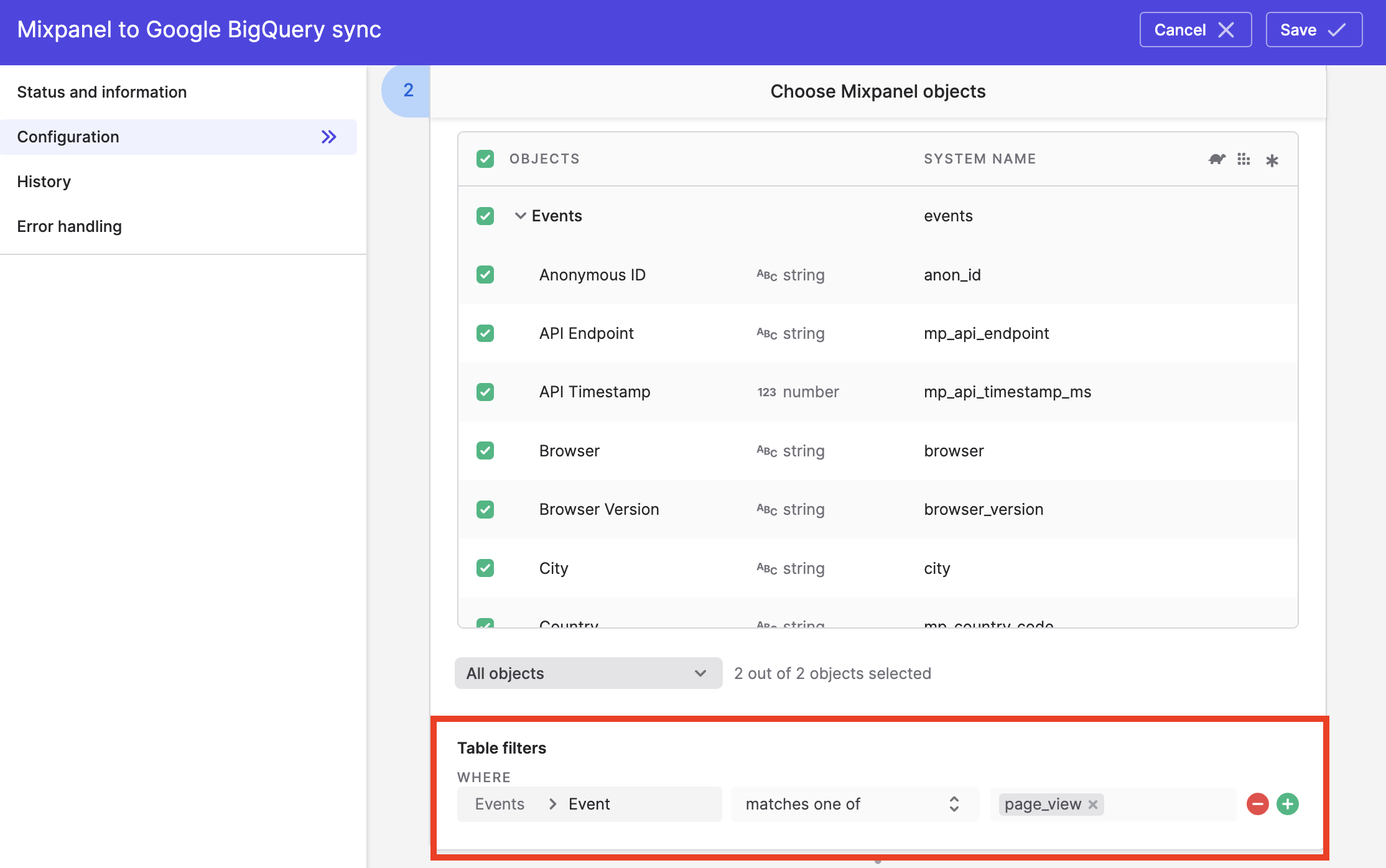Click the step 2 circle badge
The height and width of the screenshot is (868, 1386).
(408, 91)
